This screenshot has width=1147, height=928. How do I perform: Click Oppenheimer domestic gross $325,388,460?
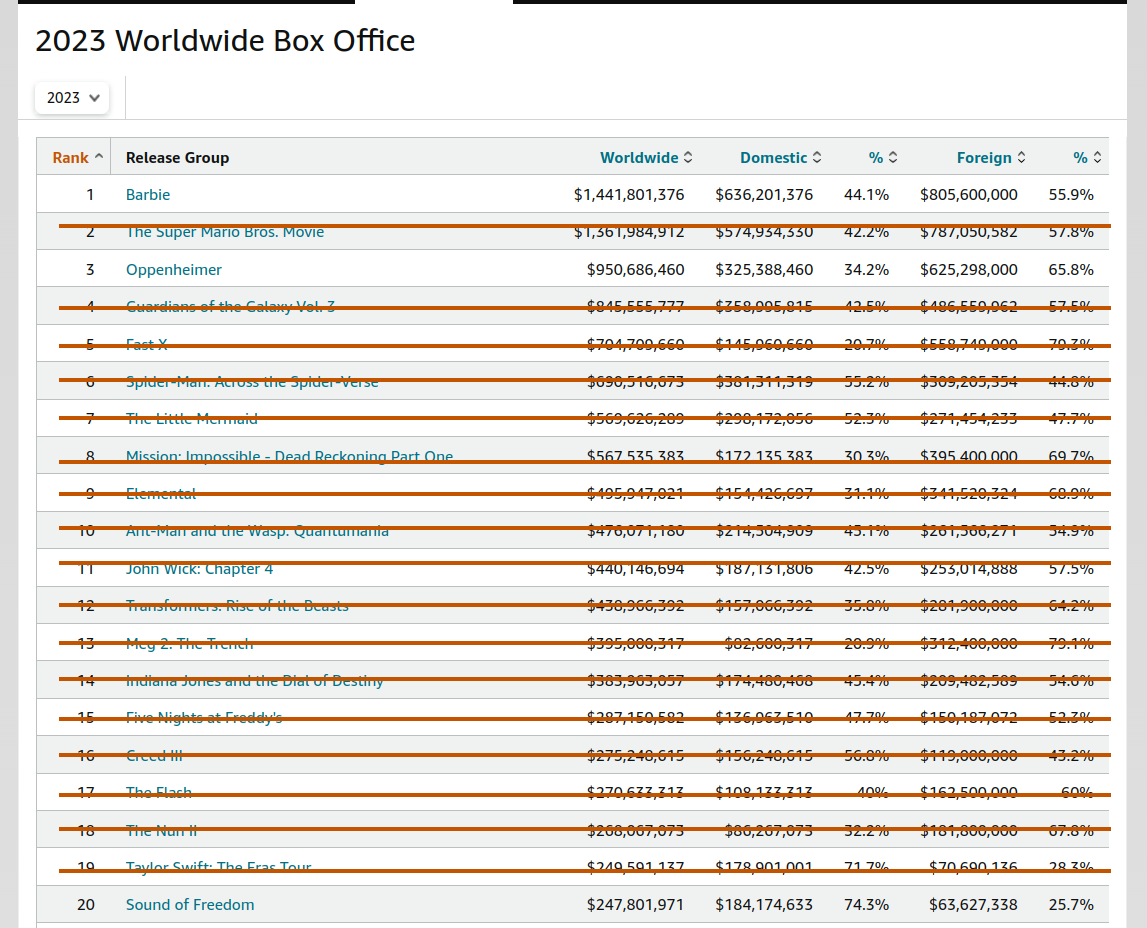pyautogui.click(x=764, y=270)
